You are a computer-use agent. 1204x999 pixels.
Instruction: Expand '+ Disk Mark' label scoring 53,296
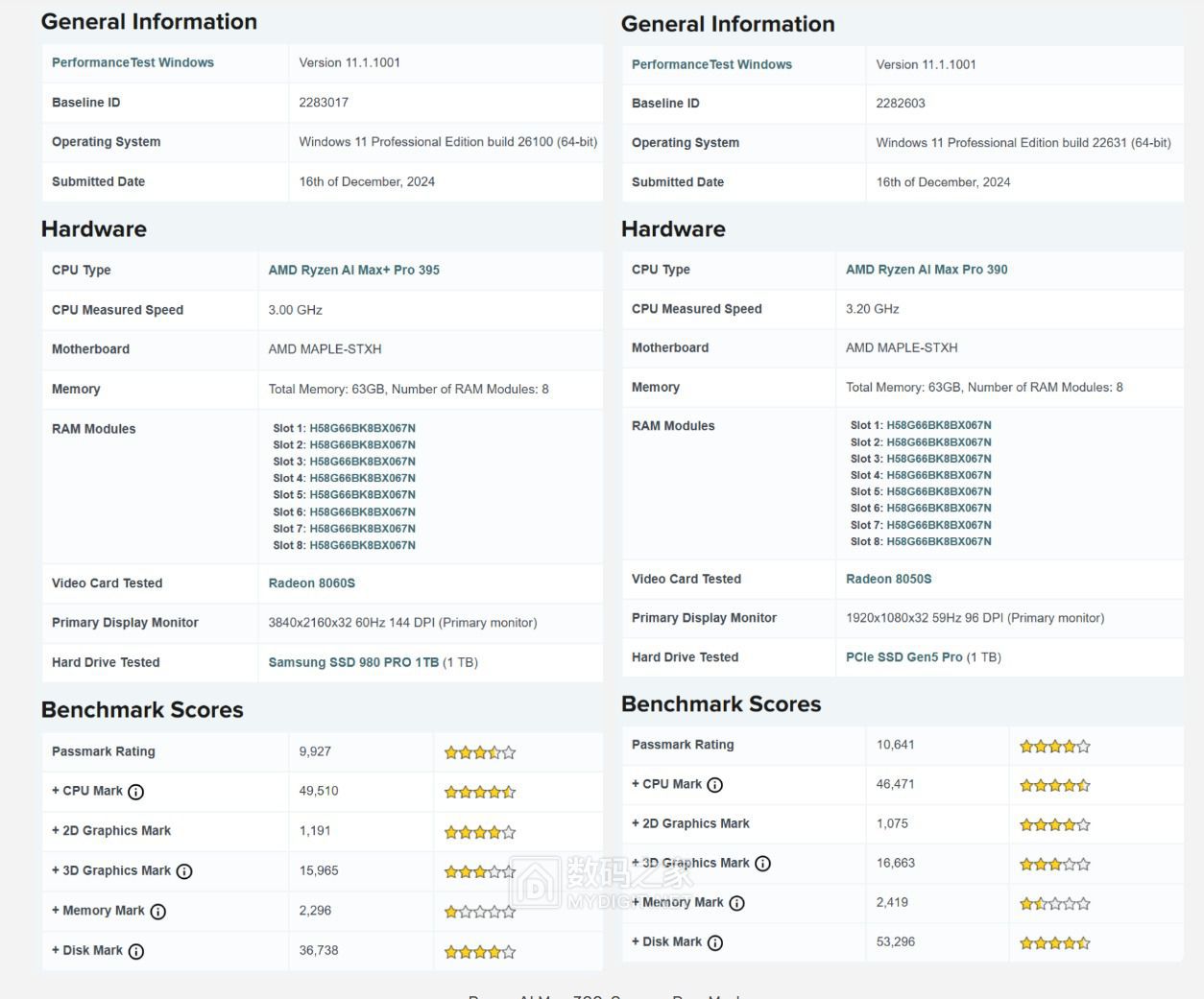pos(666,941)
